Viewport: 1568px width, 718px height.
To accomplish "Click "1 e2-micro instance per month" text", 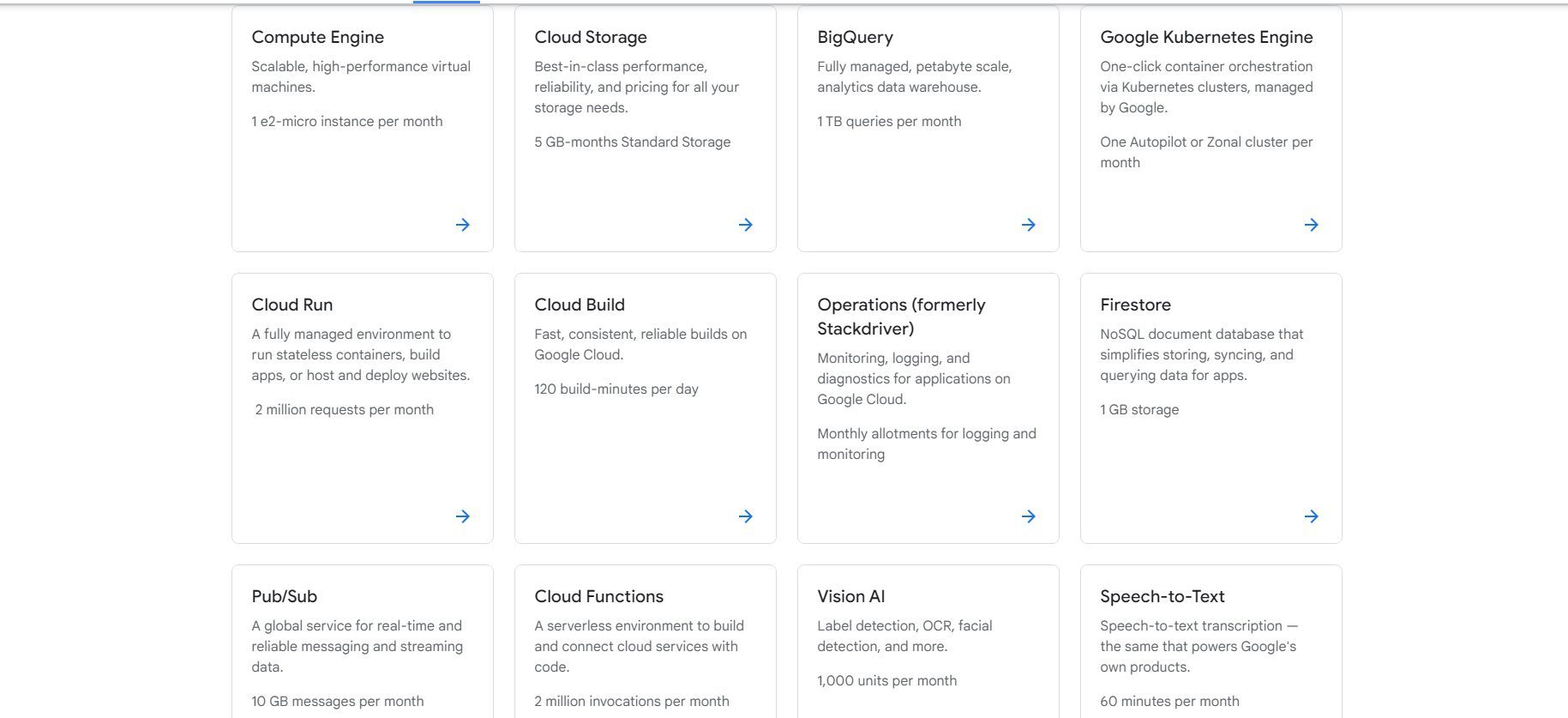I will [x=347, y=121].
